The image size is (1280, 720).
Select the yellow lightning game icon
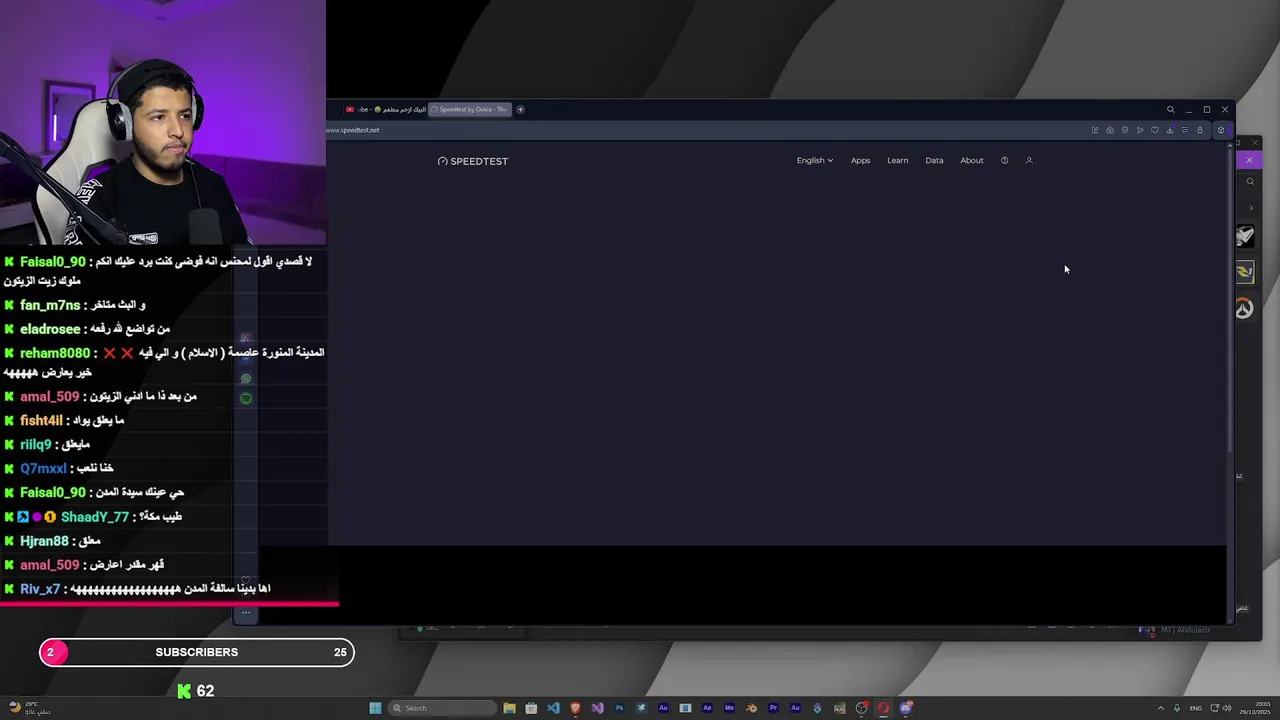click(x=1244, y=272)
